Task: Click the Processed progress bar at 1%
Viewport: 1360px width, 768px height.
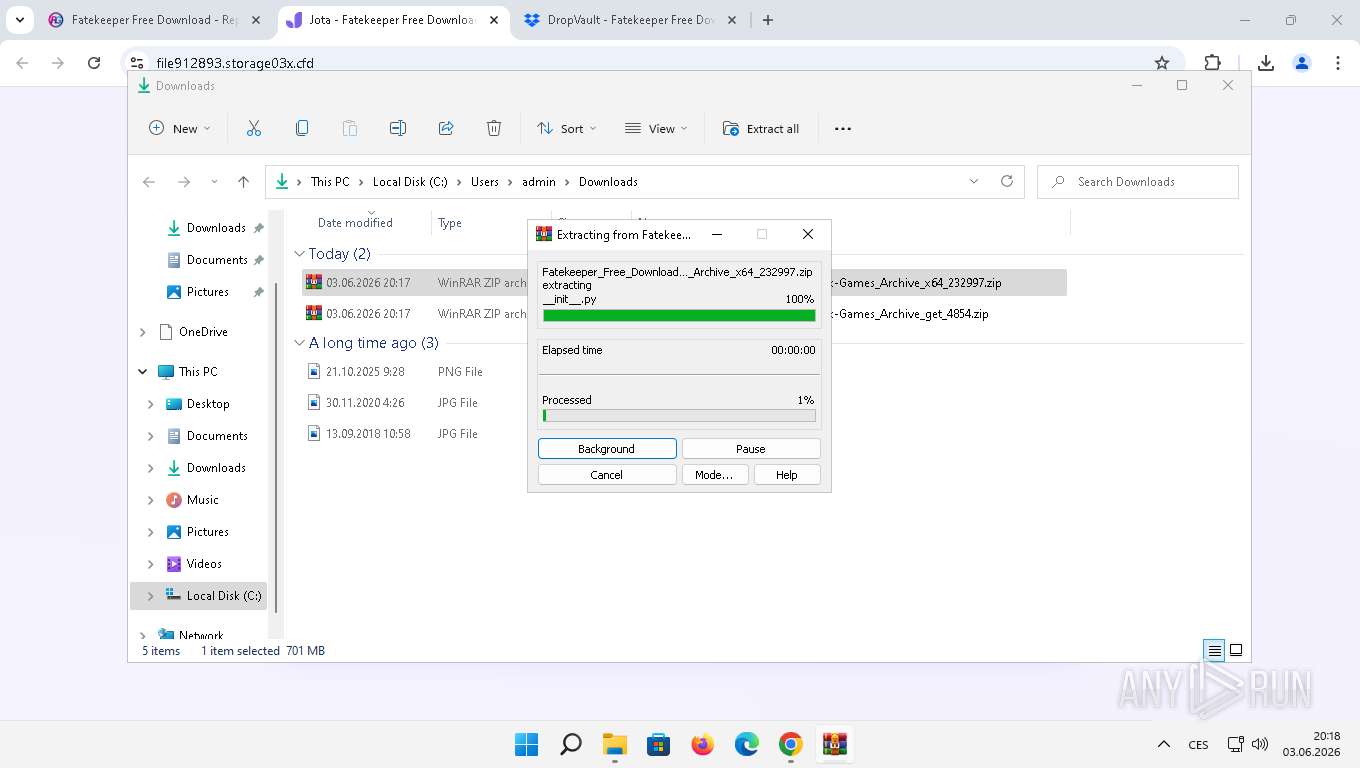Action: 679,415
